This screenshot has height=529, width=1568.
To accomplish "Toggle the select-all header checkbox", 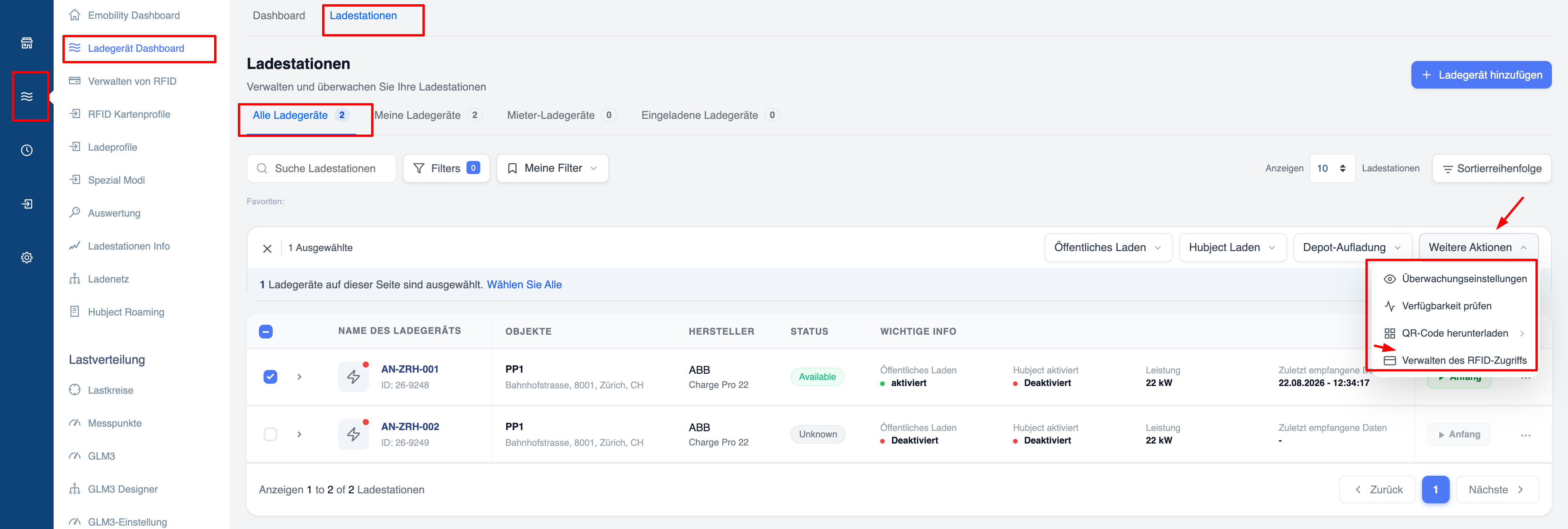I will [266, 332].
